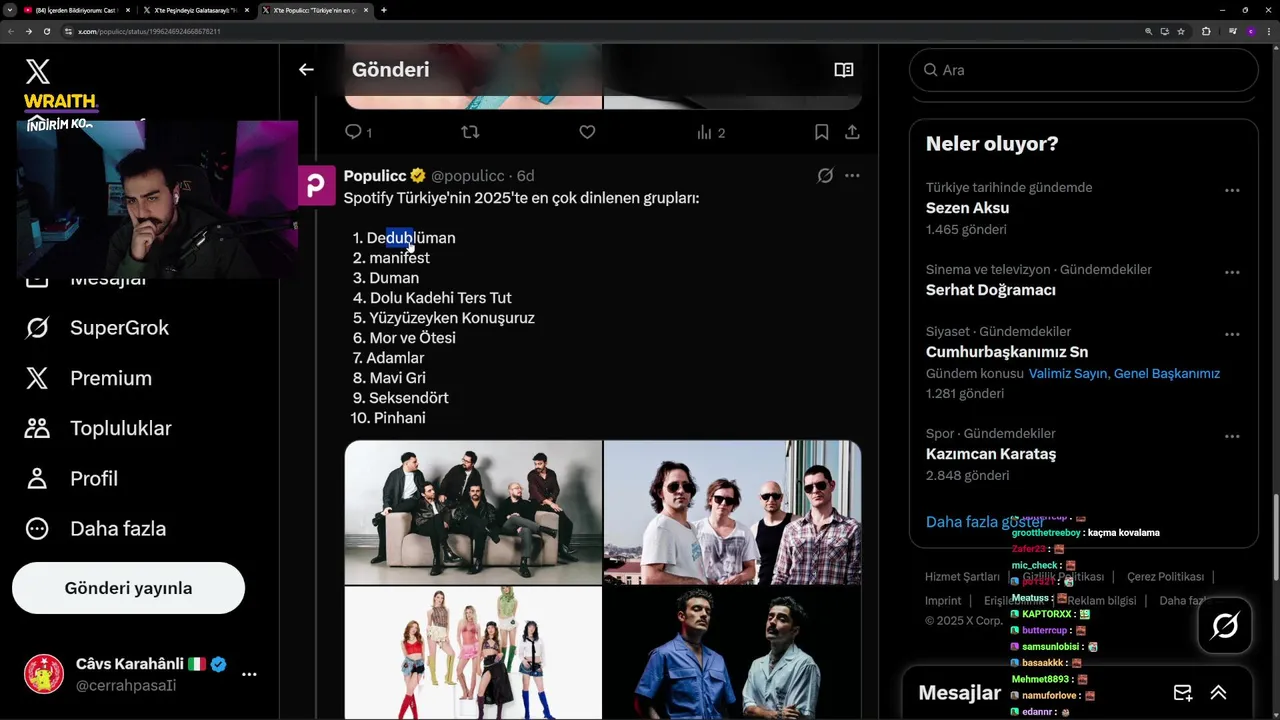
Task: Expand the Mesajlar drawer with double chevron
Action: pyautogui.click(x=1218, y=693)
